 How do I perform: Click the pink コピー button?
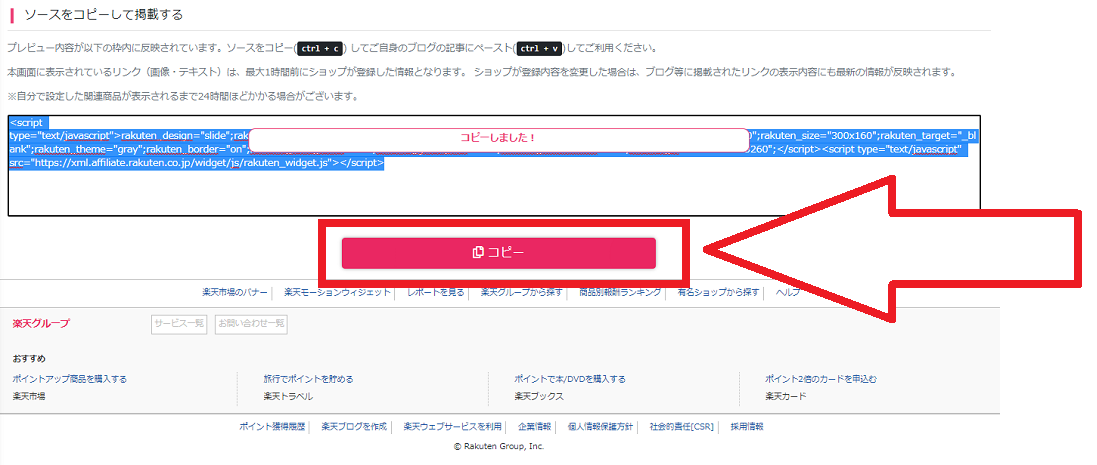tap(498, 253)
